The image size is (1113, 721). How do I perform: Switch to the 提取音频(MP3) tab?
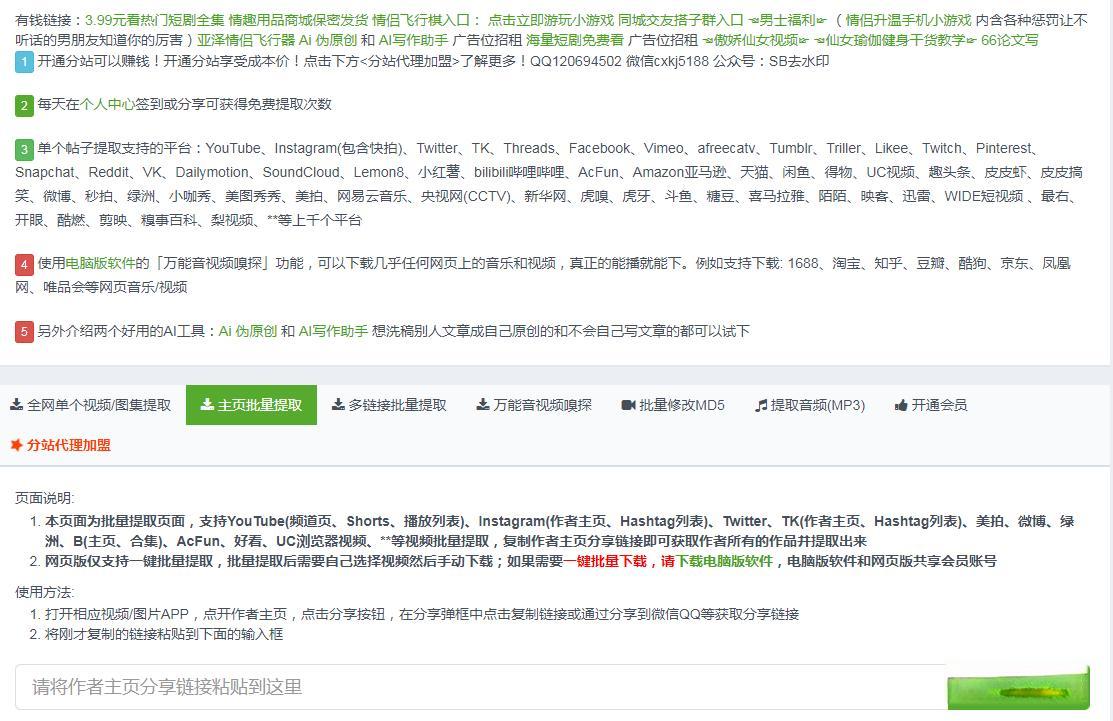point(810,405)
